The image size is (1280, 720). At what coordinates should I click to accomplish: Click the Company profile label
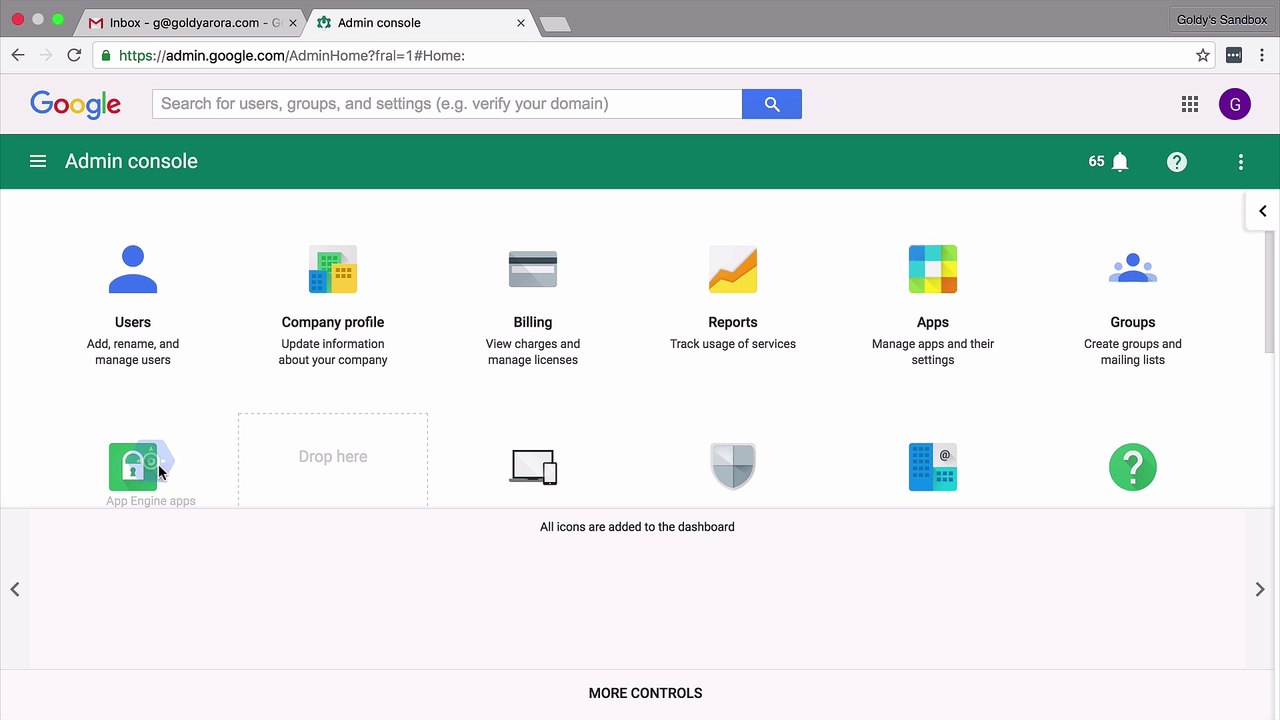(x=333, y=322)
